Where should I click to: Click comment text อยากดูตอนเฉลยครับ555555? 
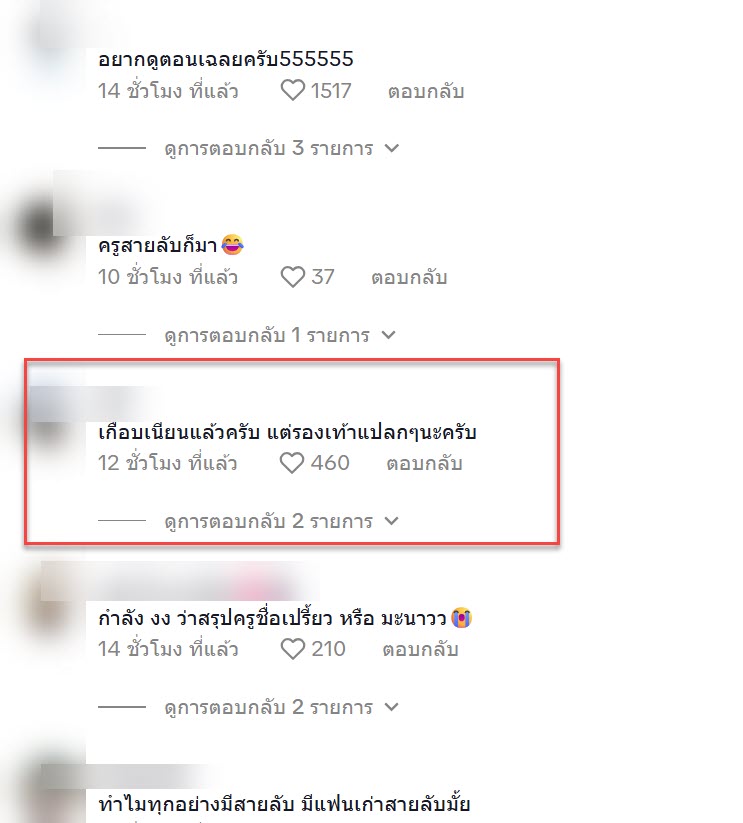pos(226,59)
